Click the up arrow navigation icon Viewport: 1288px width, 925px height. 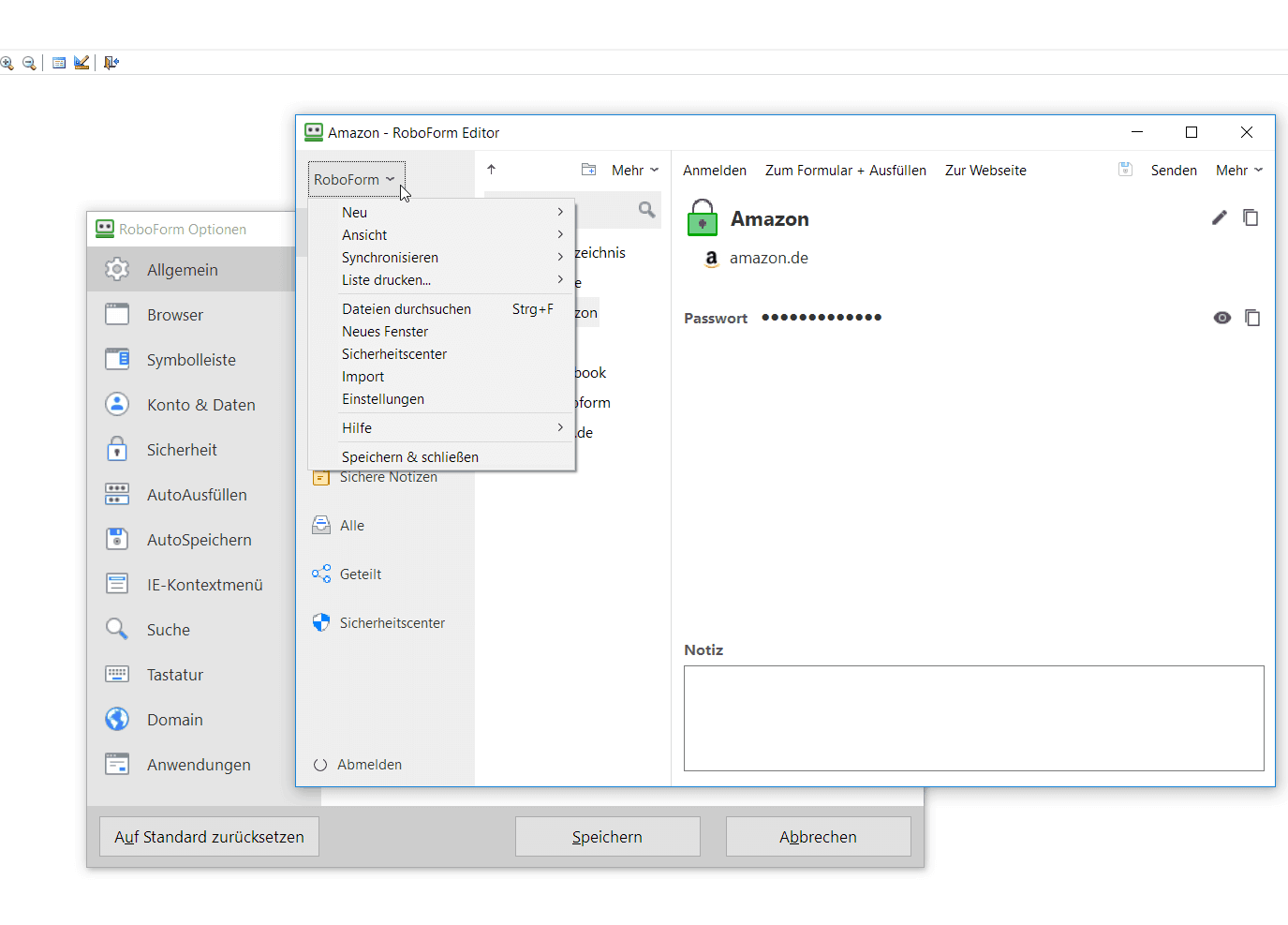[x=491, y=170]
